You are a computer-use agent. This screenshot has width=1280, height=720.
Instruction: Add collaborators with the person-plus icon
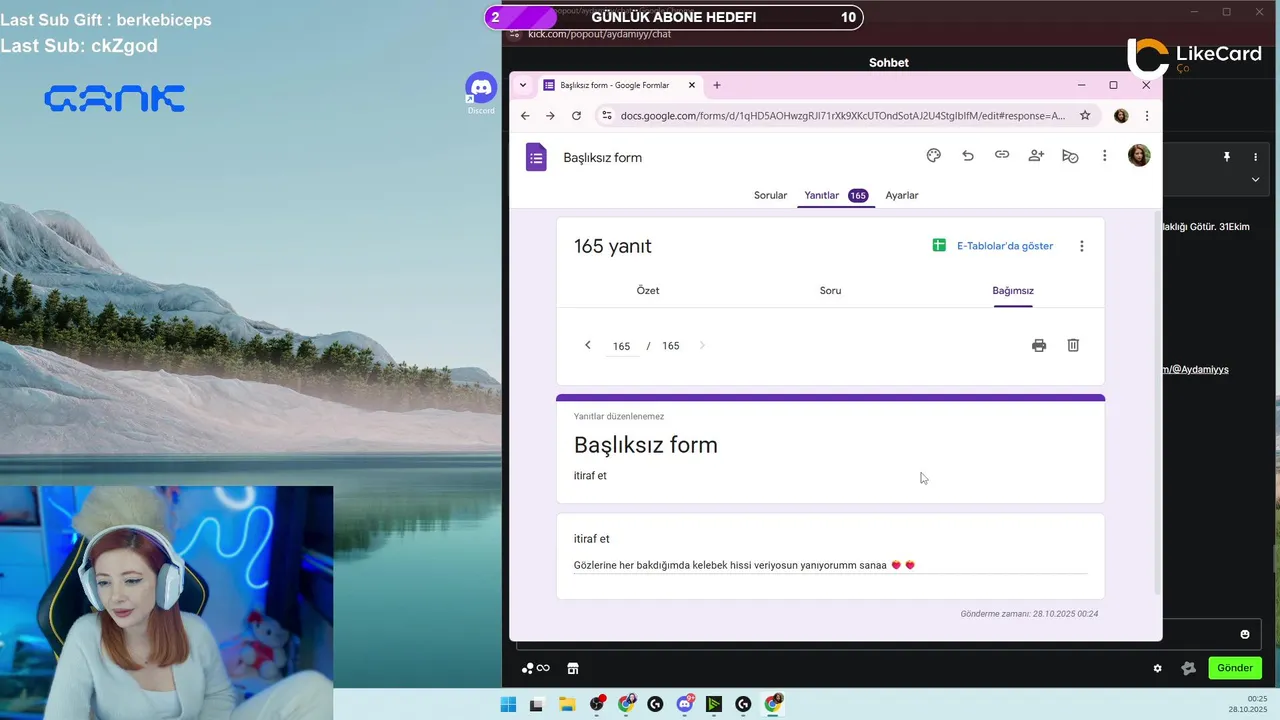pos(1036,155)
